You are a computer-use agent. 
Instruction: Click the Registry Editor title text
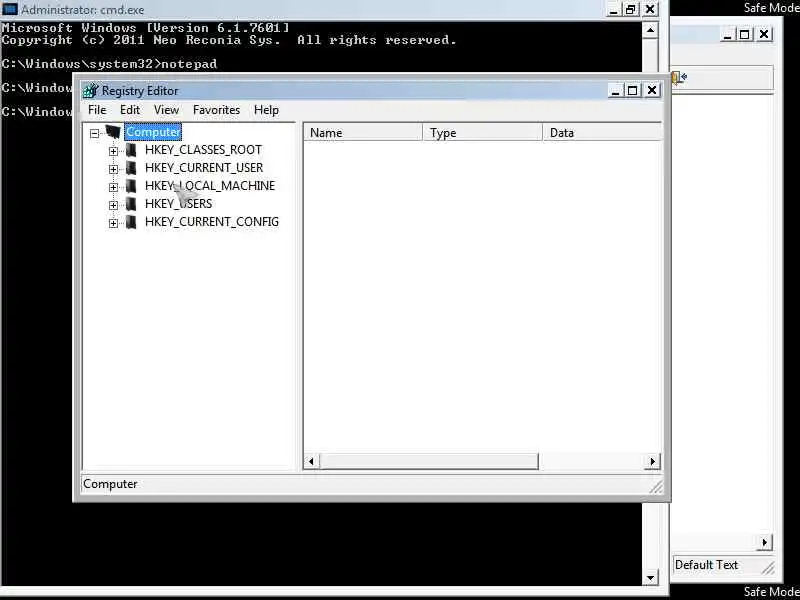140,91
